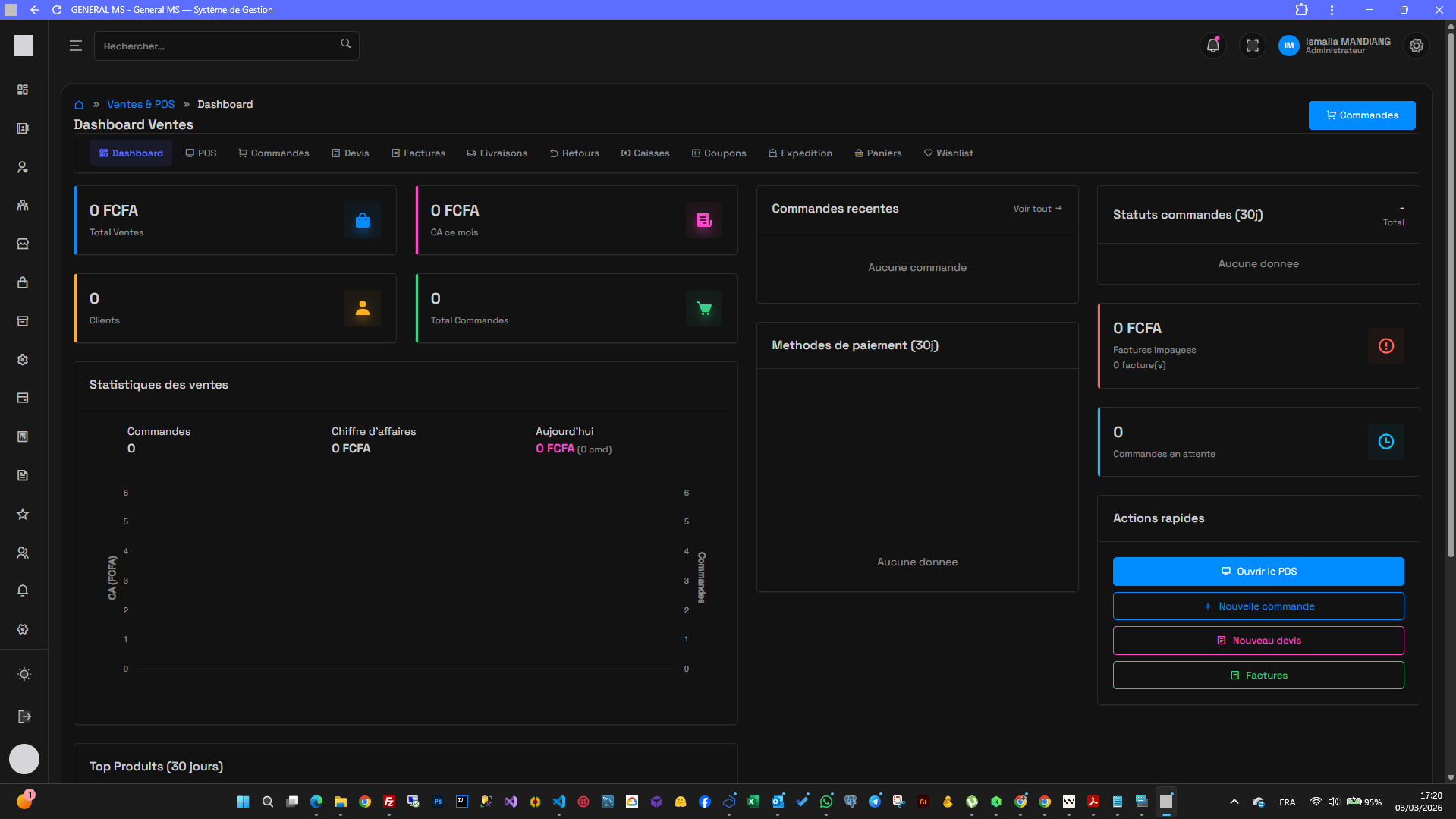This screenshot has width=1456, height=819.
Task: Click Voir tout in Commandes recentes
Action: [1036, 209]
